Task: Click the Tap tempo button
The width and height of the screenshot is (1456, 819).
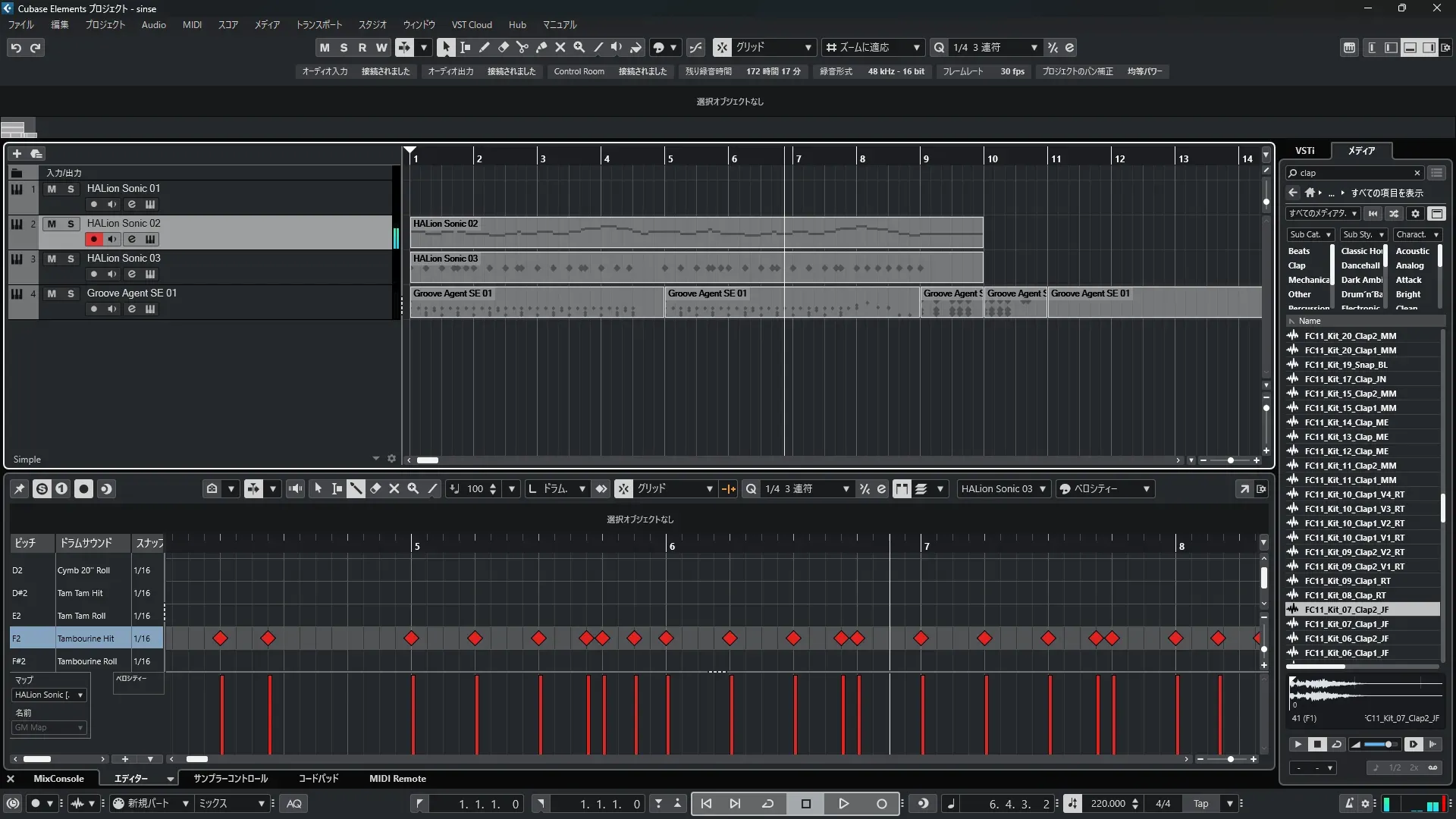Action: point(1200,804)
